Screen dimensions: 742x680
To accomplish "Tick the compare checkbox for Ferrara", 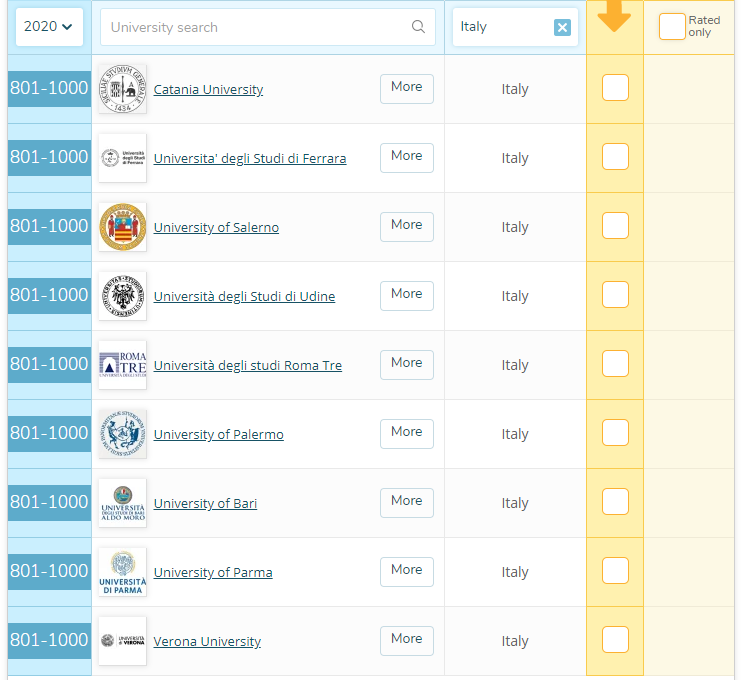I will coord(615,157).
